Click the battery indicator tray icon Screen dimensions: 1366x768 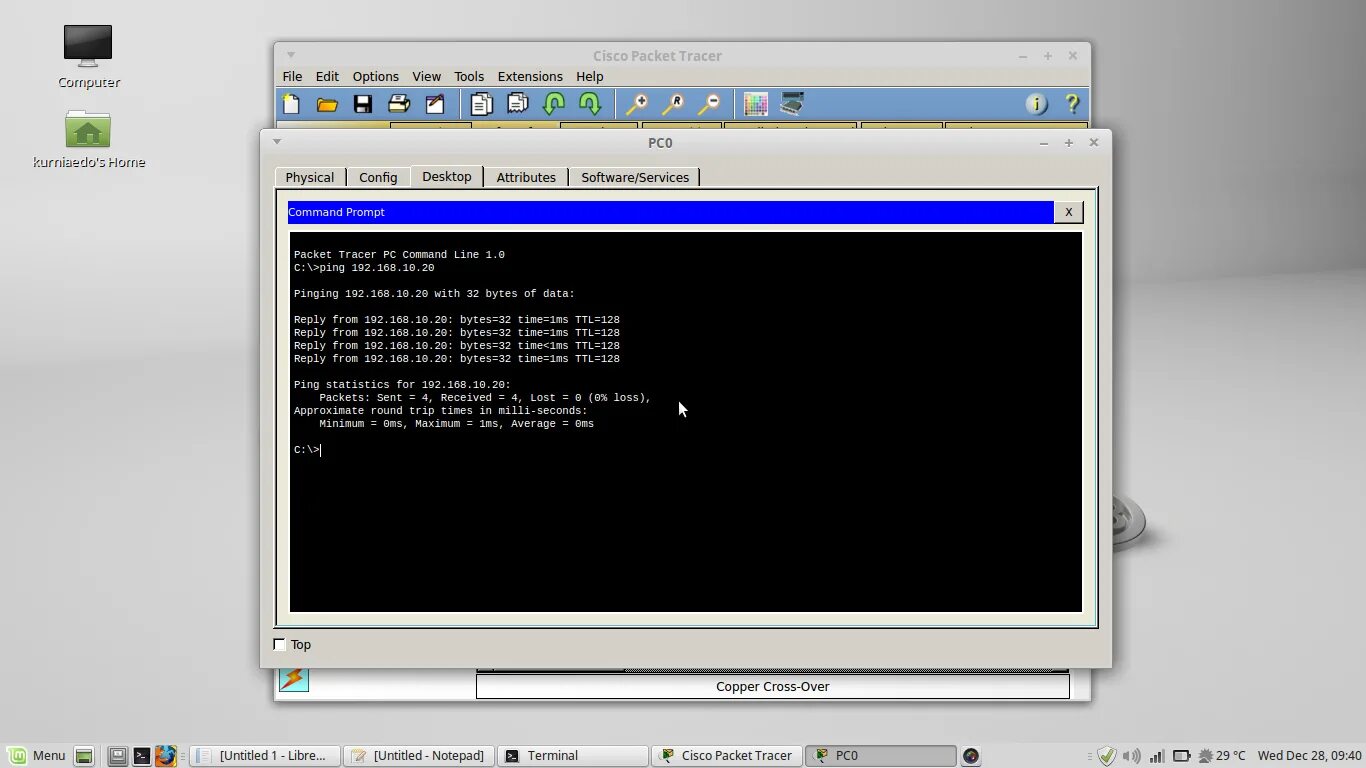pos(1181,756)
